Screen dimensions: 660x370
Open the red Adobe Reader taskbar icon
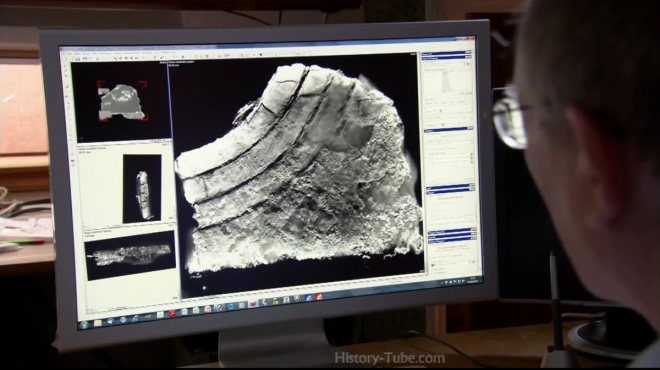click(172, 313)
